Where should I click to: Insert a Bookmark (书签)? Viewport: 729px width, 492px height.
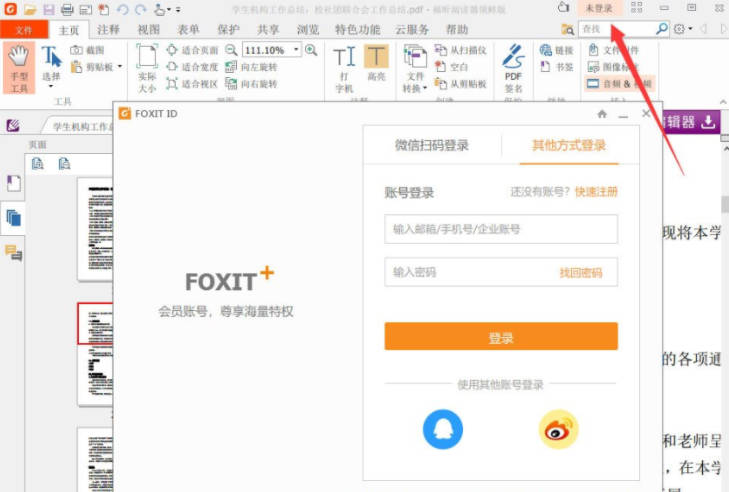[557, 67]
